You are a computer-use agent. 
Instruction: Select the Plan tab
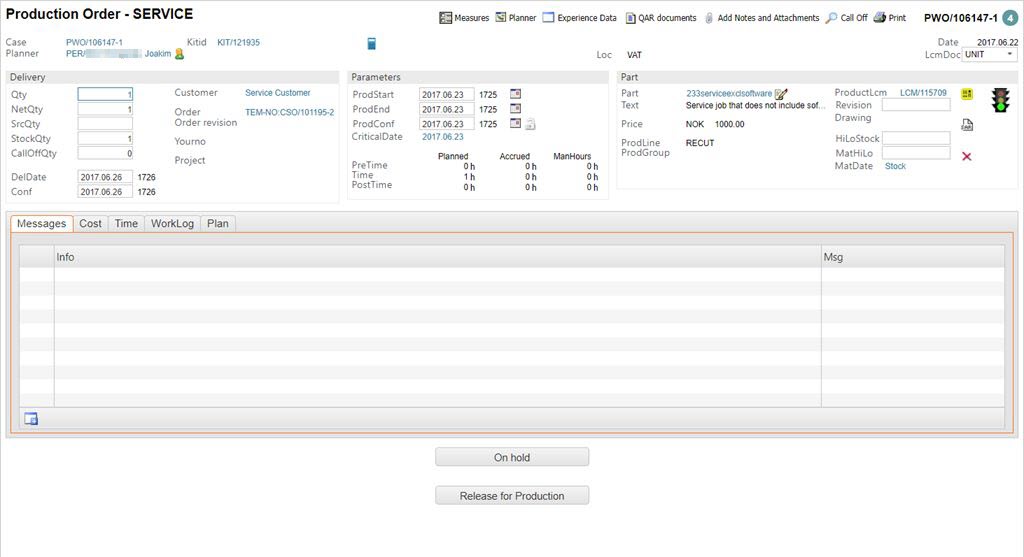coord(217,224)
